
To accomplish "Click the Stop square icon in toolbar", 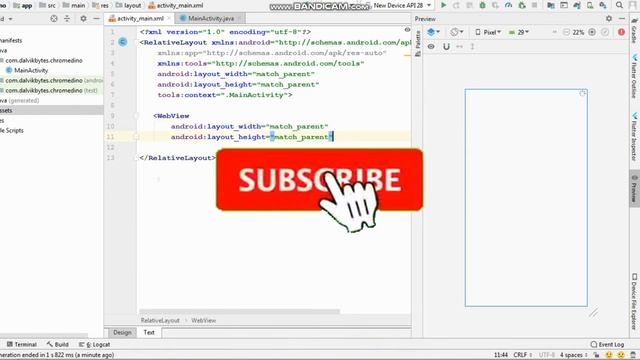I will pyautogui.click(x=534, y=5).
